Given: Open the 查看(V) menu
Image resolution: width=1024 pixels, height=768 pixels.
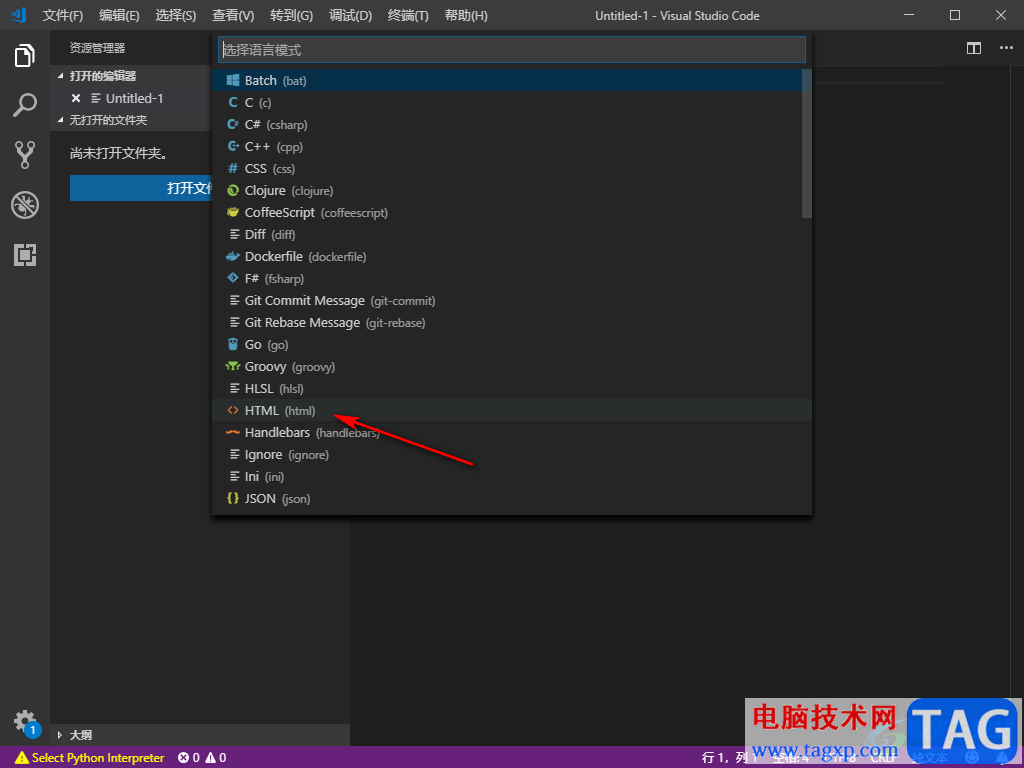Looking at the screenshot, I should click(233, 15).
